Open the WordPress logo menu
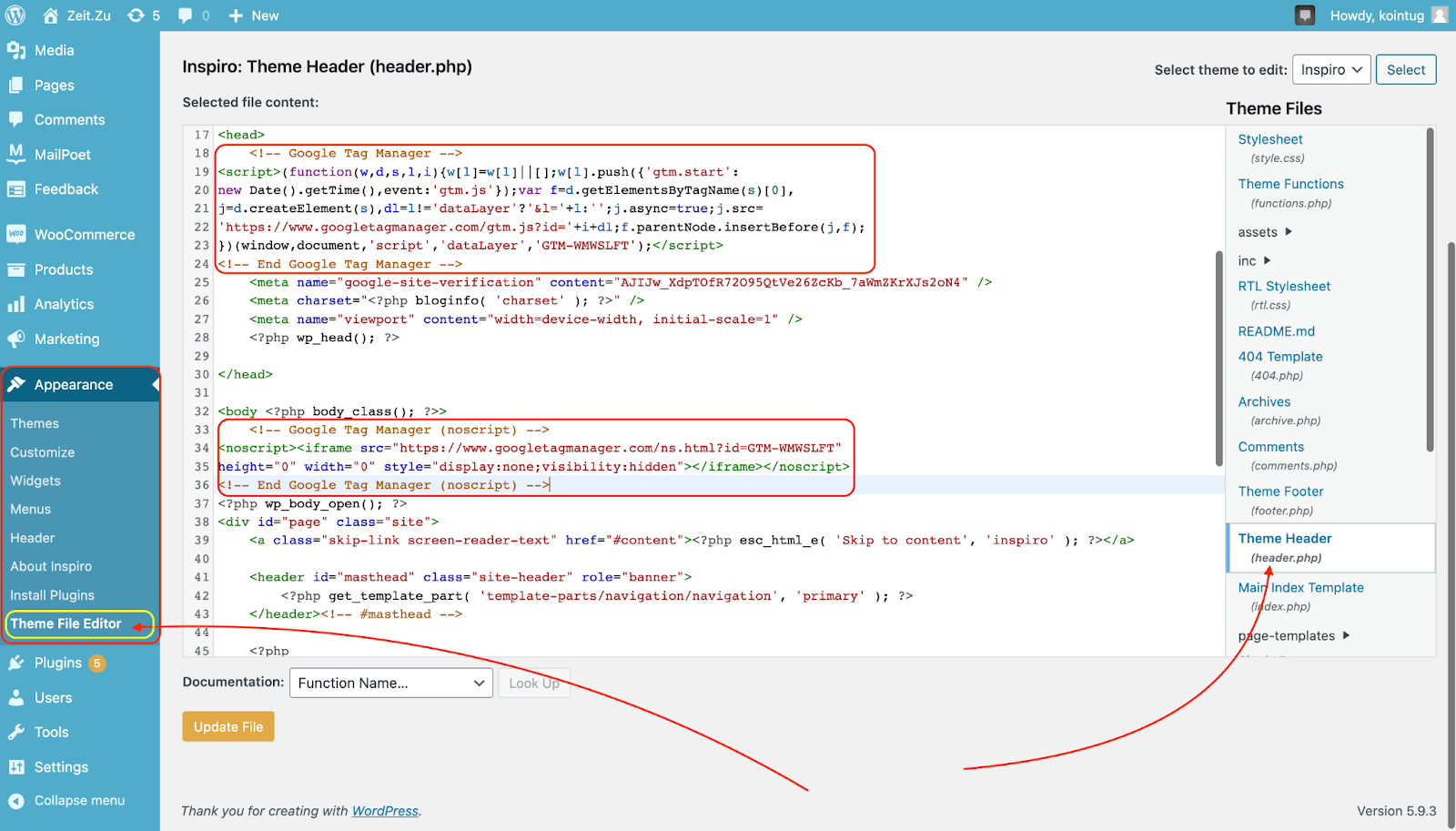The width and height of the screenshot is (1456, 831). [x=15, y=15]
